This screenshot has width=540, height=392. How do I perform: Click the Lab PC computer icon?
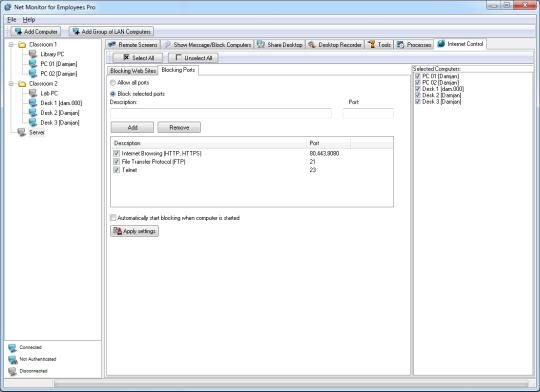pos(33,93)
